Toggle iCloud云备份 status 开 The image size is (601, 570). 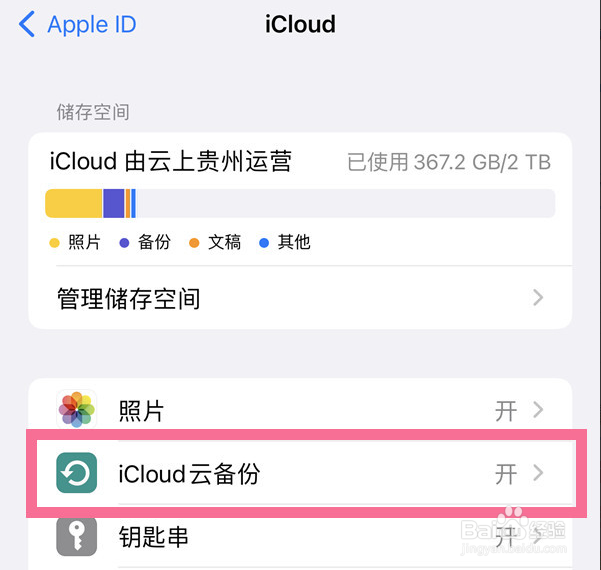click(506, 474)
